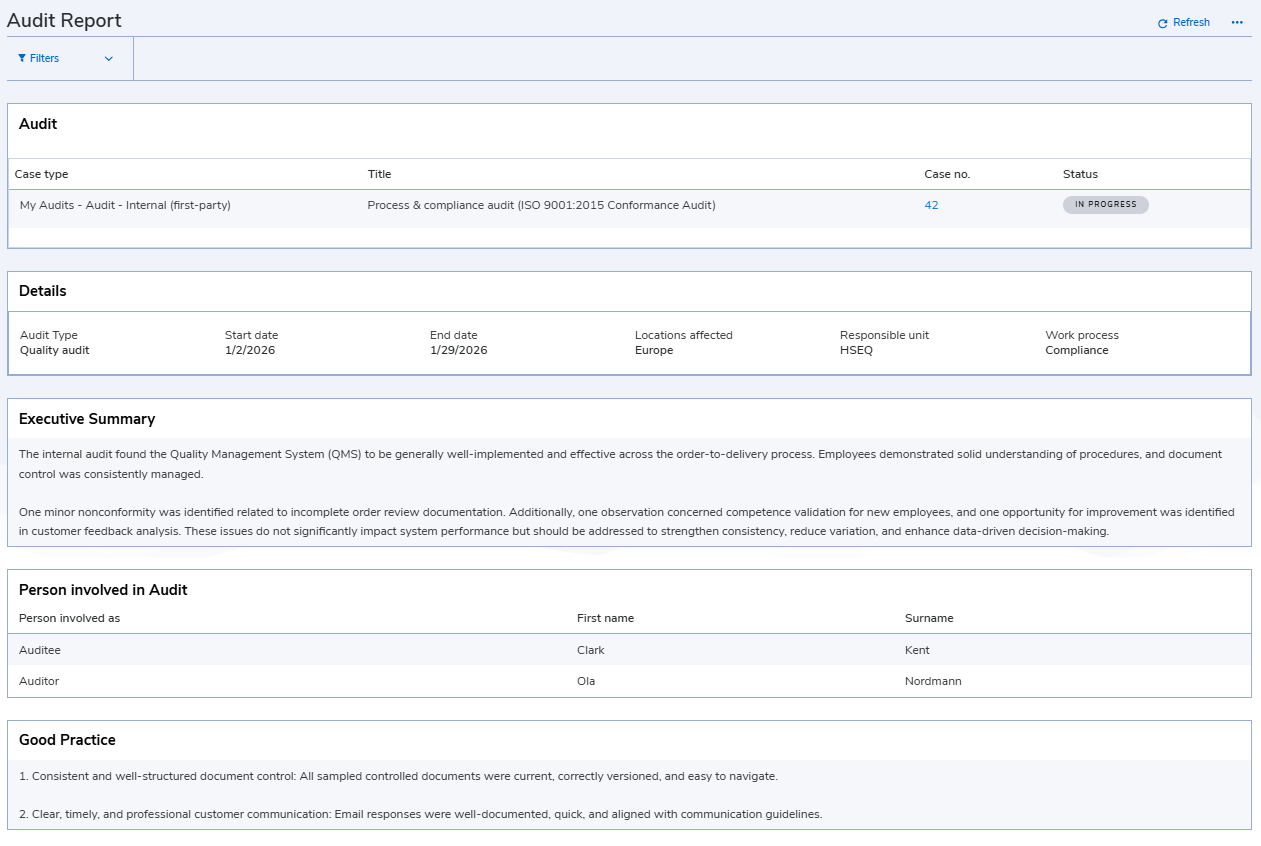Viewport: 1261px width, 846px height.
Task: Click the circular refresh arrow icon
Action: [1162, 22]
